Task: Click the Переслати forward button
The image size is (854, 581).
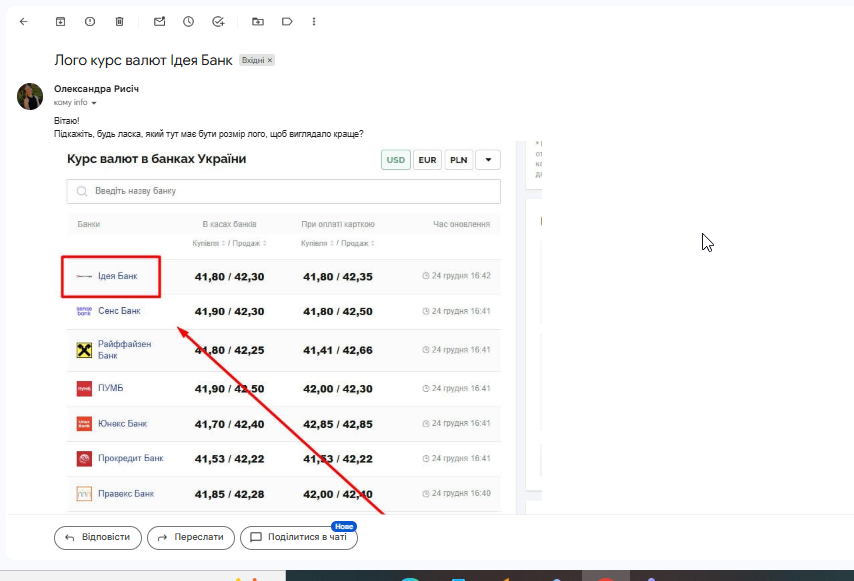Action: 191,537
